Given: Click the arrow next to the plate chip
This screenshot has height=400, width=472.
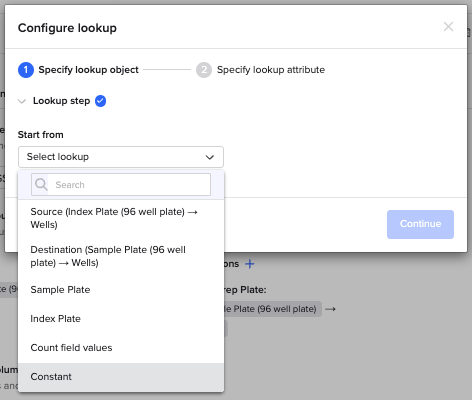Looking at the screenshot, I should coord(330,309).
